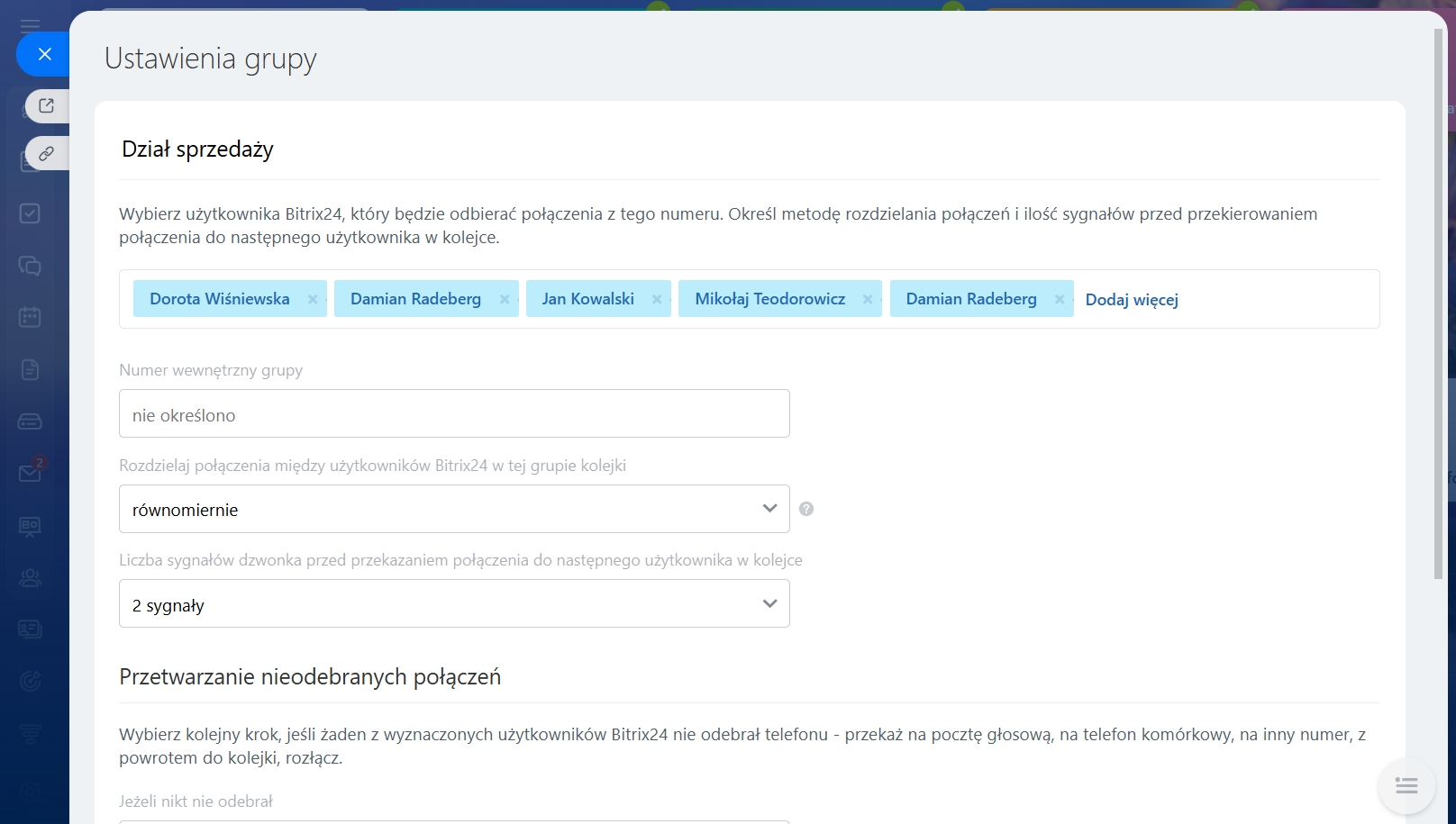Select the Dorota Wiśniewska user tag
Viewport: 1456px width, 824px height.
click(220, 299)
